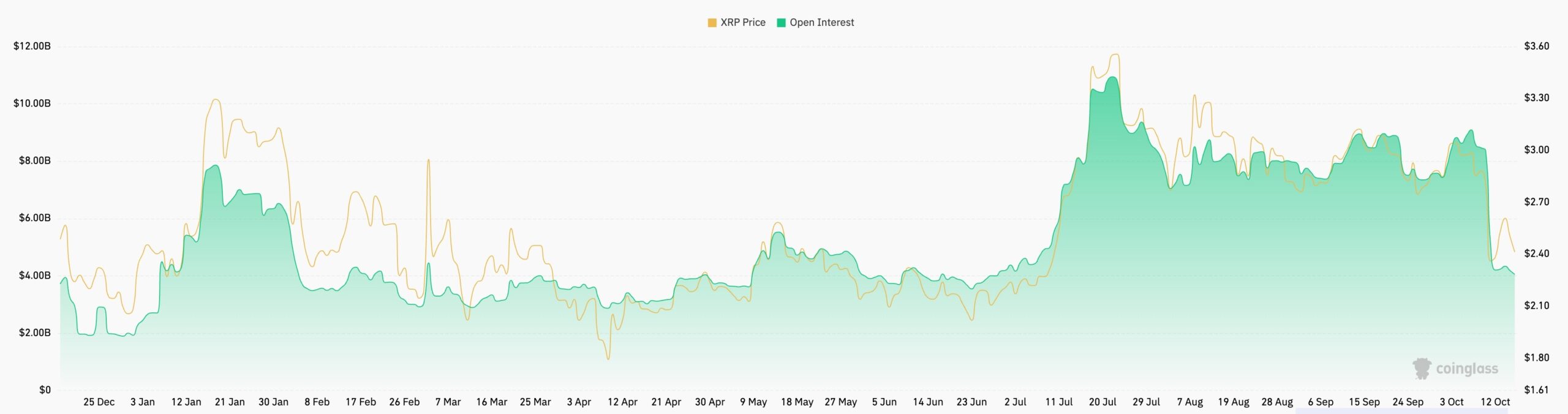The width and height of the screenshot is (1568, 414).
Task: Select the 20 Jul date marker
Action: pyautogui.click(x=1102, y=402)
